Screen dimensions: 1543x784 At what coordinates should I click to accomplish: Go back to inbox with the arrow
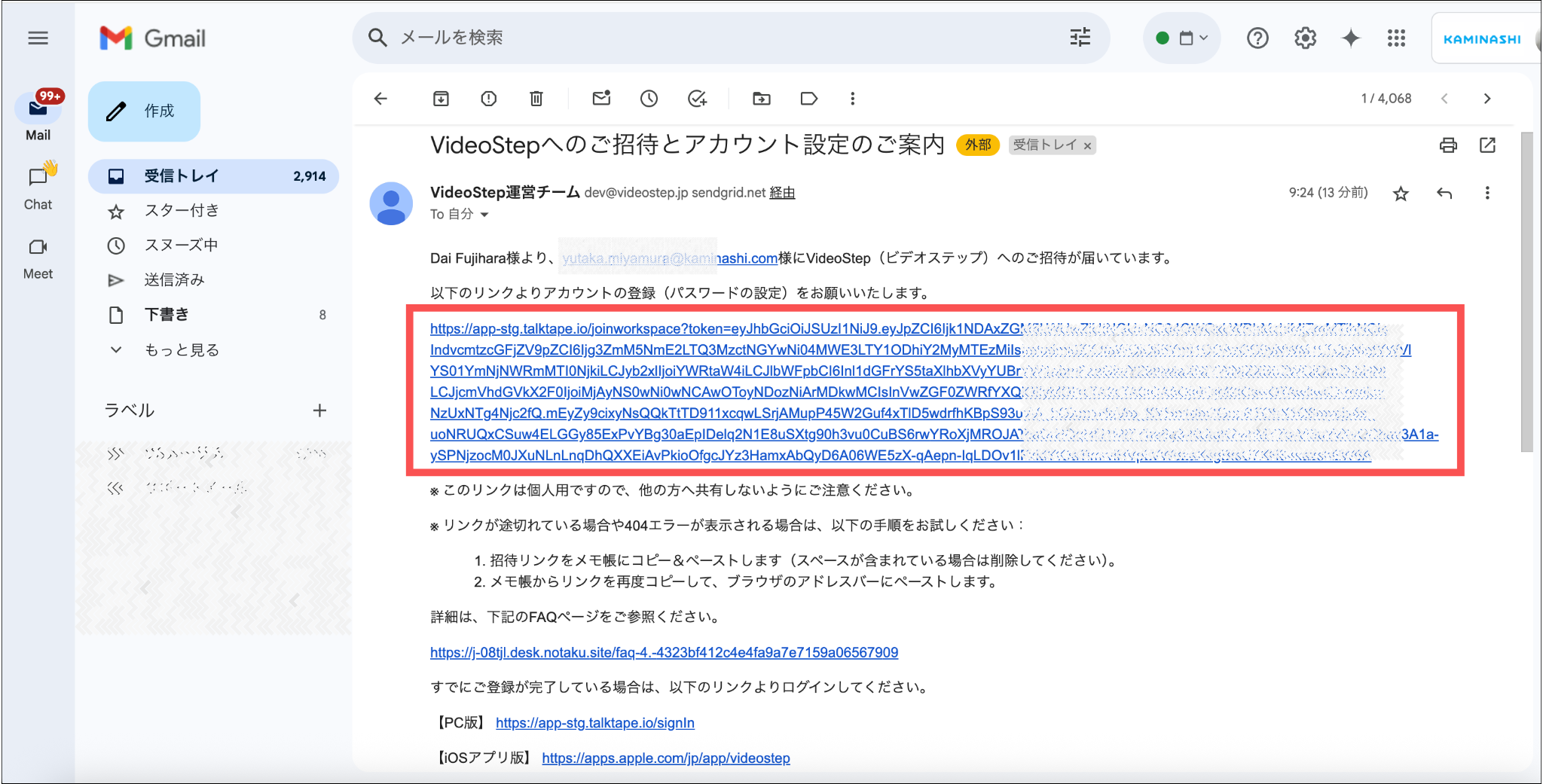click(380, 99)
